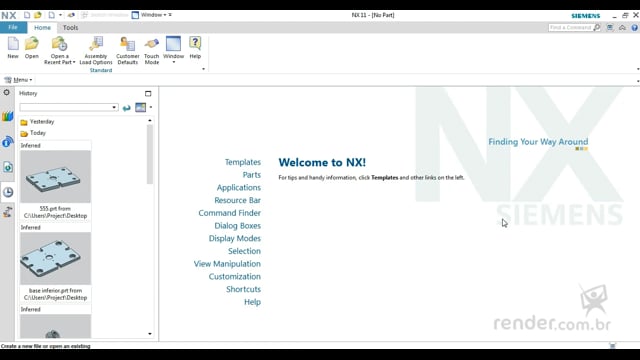Open the 555.prt thumbnail
Image resolution: width=640 pixels, height=360 pixels.
coord(56,176)
